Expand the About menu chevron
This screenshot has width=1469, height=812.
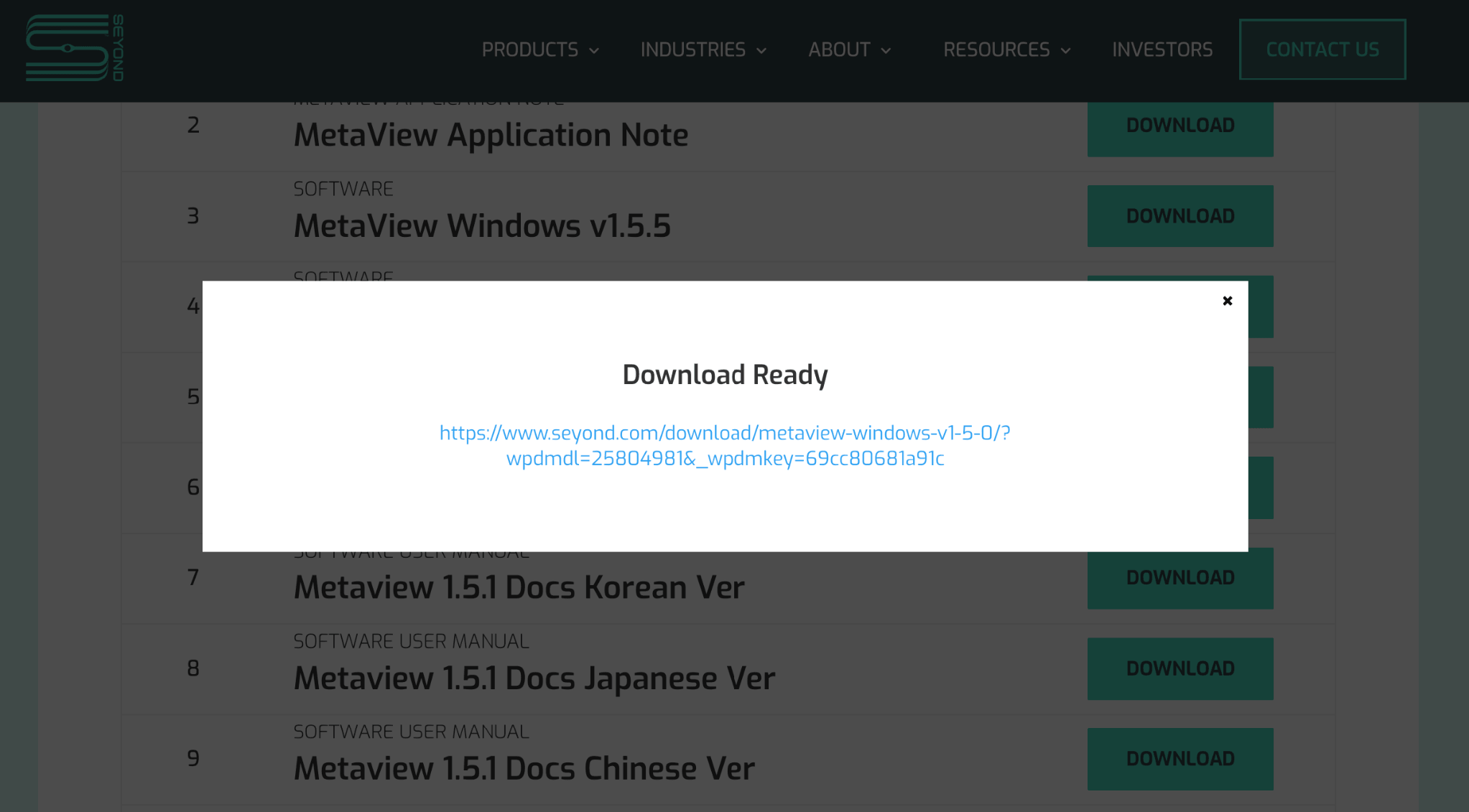tap(886, 50)
